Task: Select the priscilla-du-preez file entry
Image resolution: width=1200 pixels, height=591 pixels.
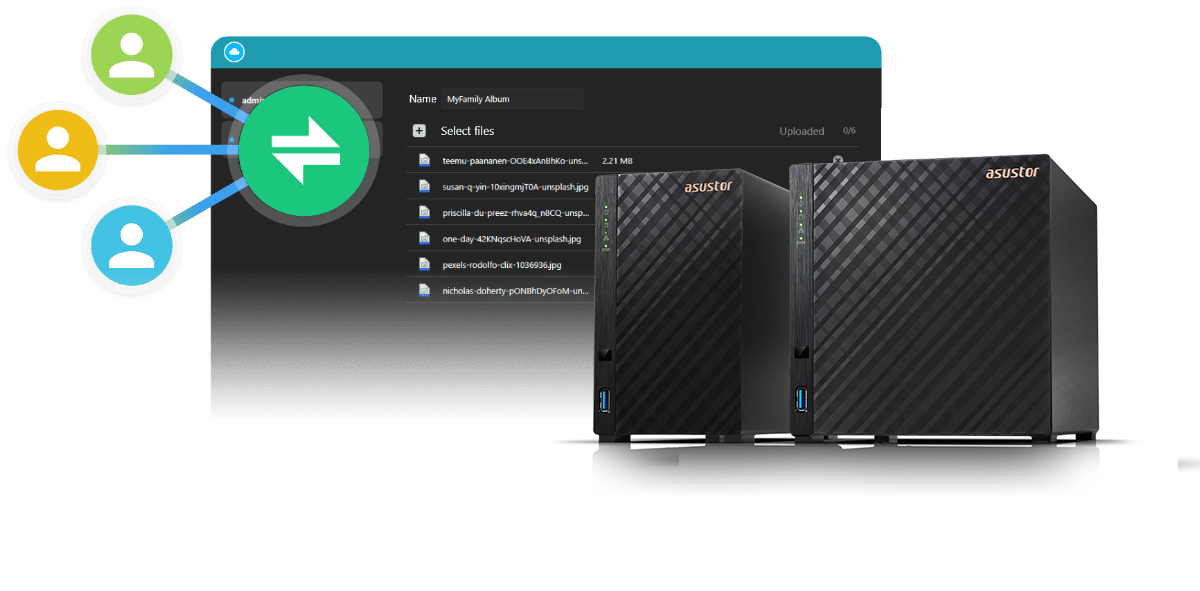Action: tap(515, 212)
